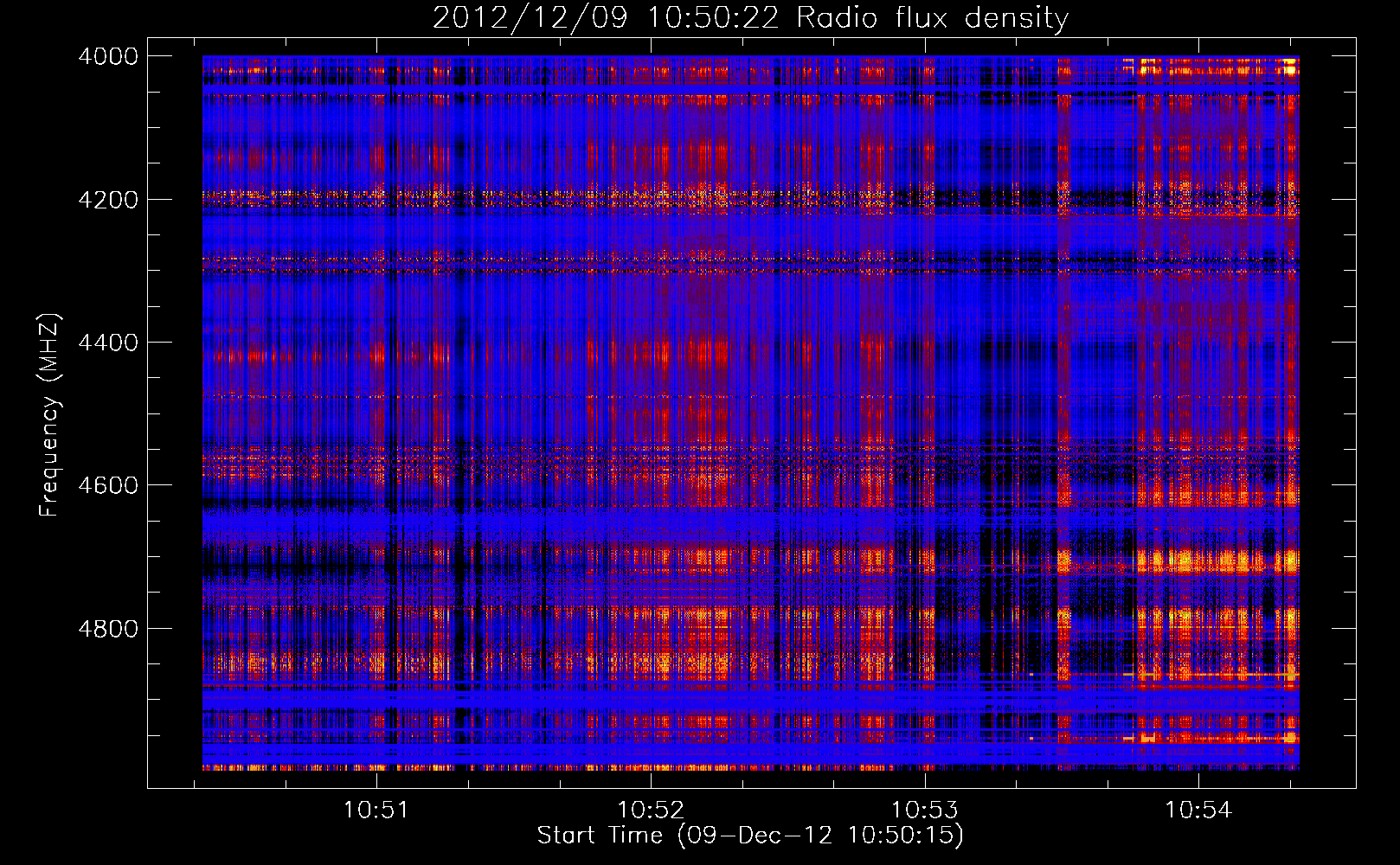The width and height of the screenshot is (1400, 865).
Task: Click the 4400 frequency tick label
Action: [x=108, y=343]
